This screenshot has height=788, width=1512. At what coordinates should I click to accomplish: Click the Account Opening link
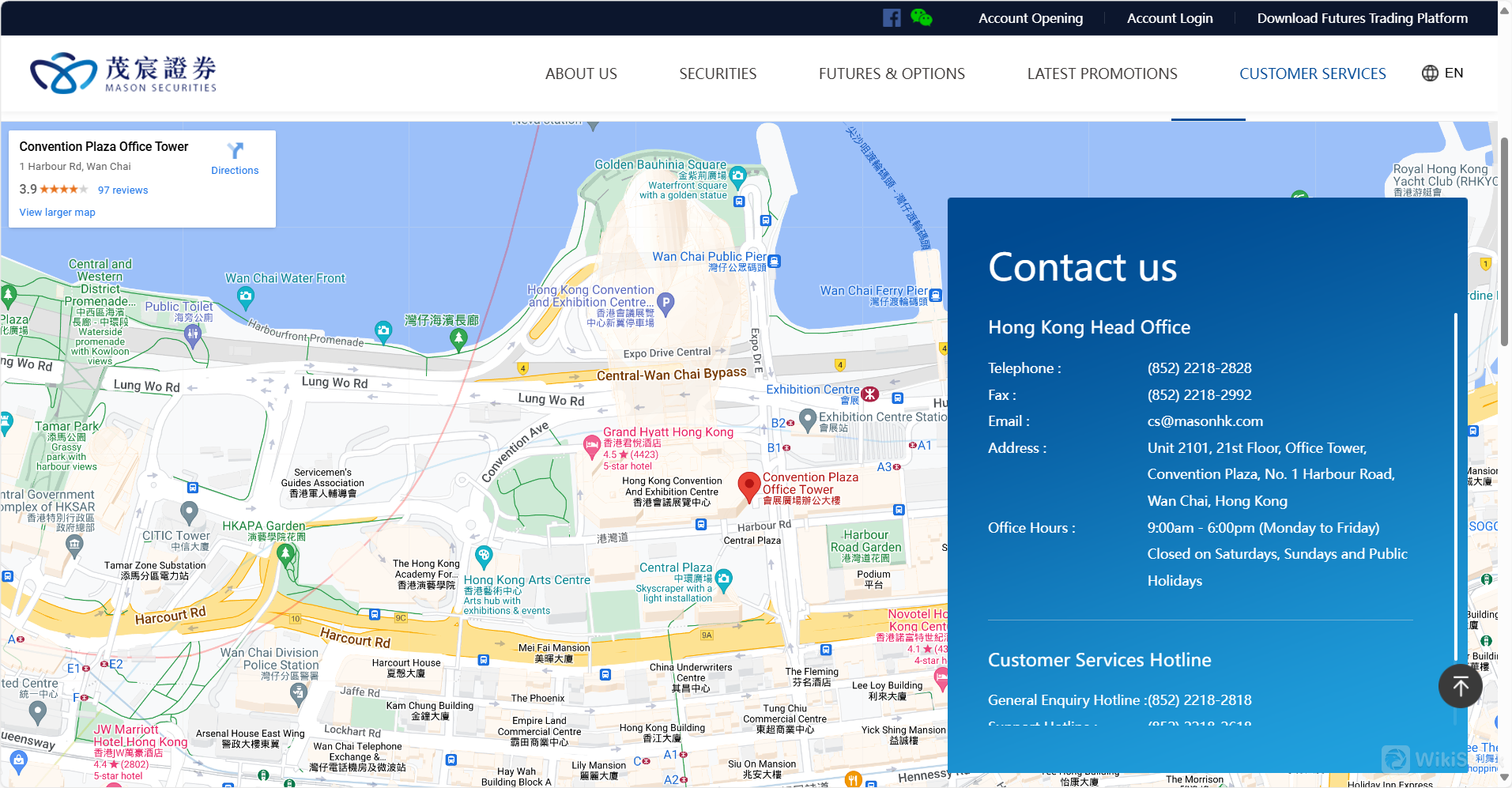1030,18
